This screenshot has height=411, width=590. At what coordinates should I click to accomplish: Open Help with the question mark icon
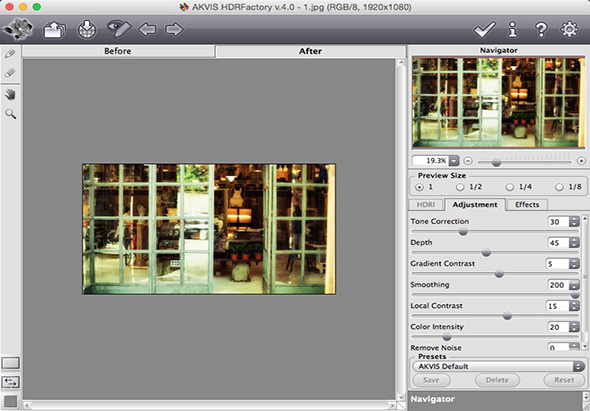point(541,29)
